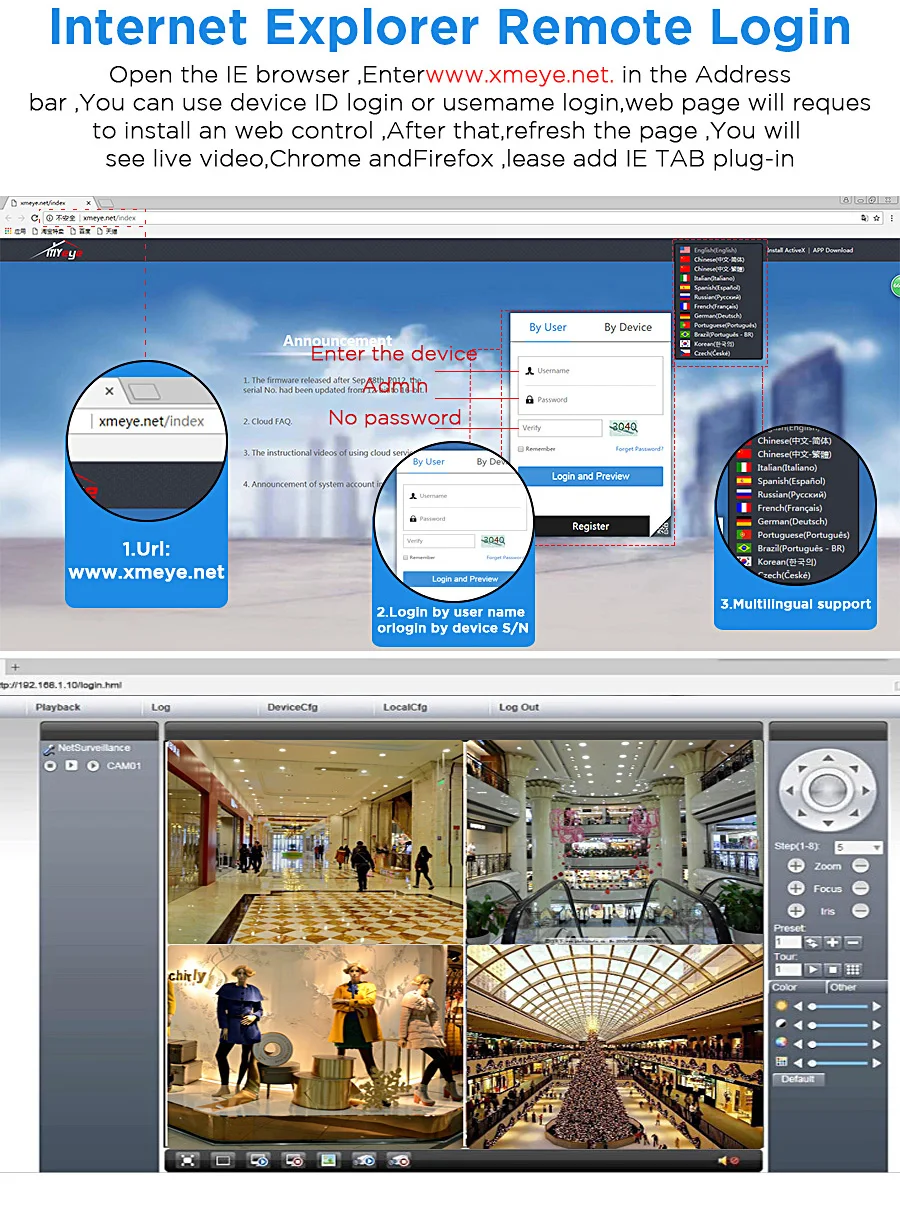
Task: Open the Step(1-8) dropdown showing 5
Action: click(860, 847)
